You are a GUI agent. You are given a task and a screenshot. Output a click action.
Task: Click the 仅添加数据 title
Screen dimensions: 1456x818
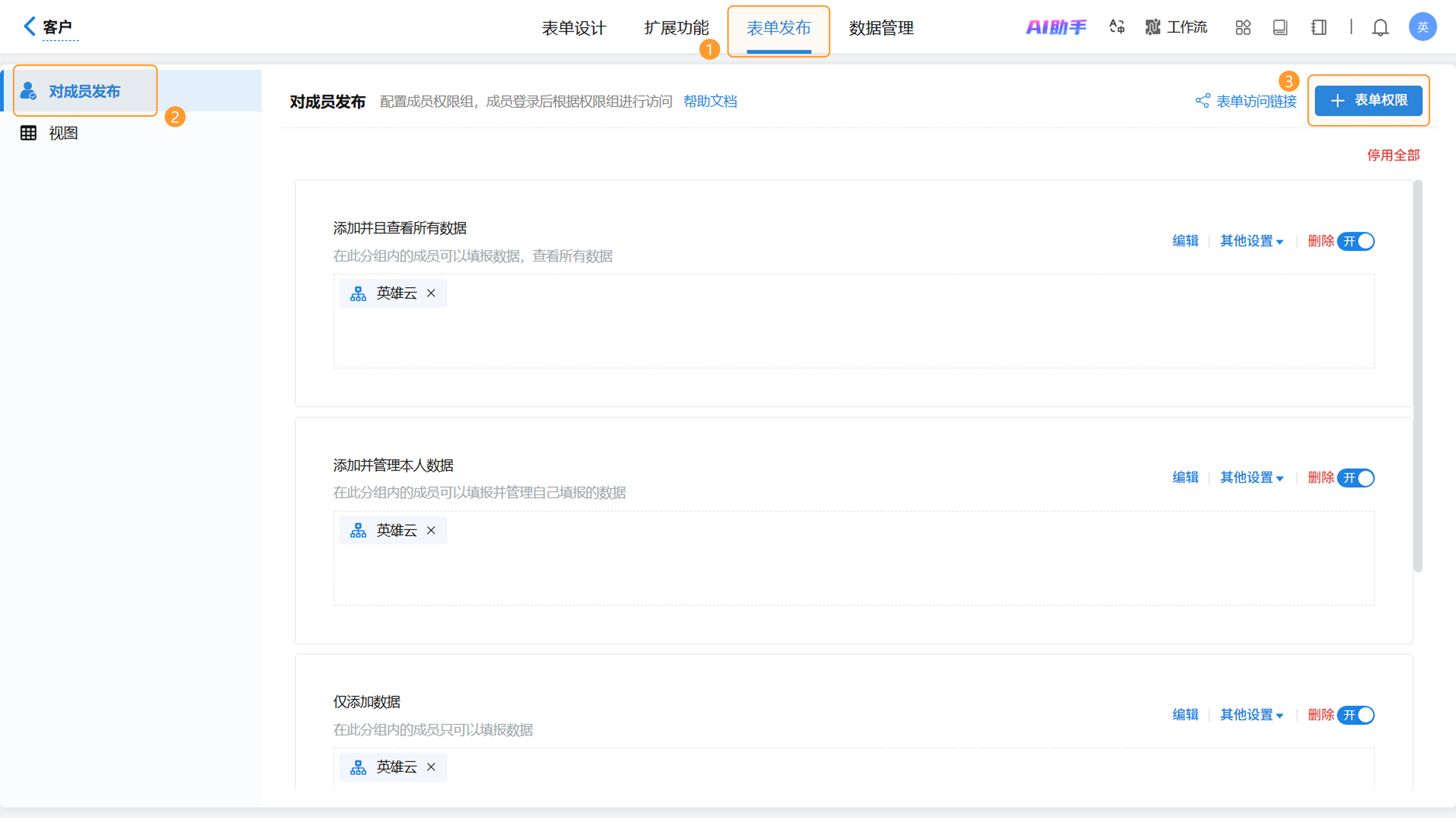point(366,702)
